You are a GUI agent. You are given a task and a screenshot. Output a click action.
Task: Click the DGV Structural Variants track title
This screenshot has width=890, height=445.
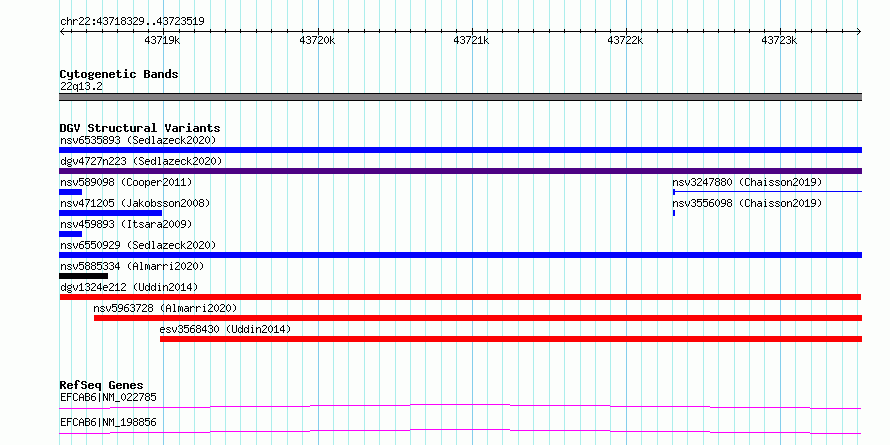coord(140,128)
